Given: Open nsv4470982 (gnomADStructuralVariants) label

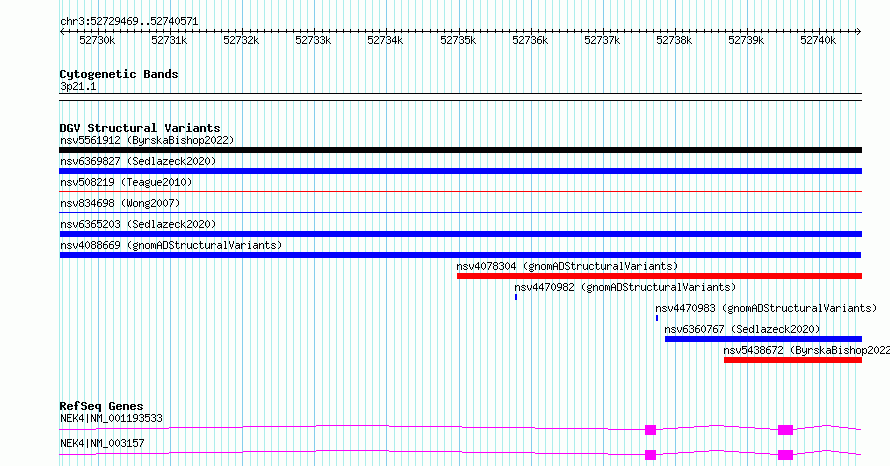Looking at the screenshot, I should (x=625, y=287).
